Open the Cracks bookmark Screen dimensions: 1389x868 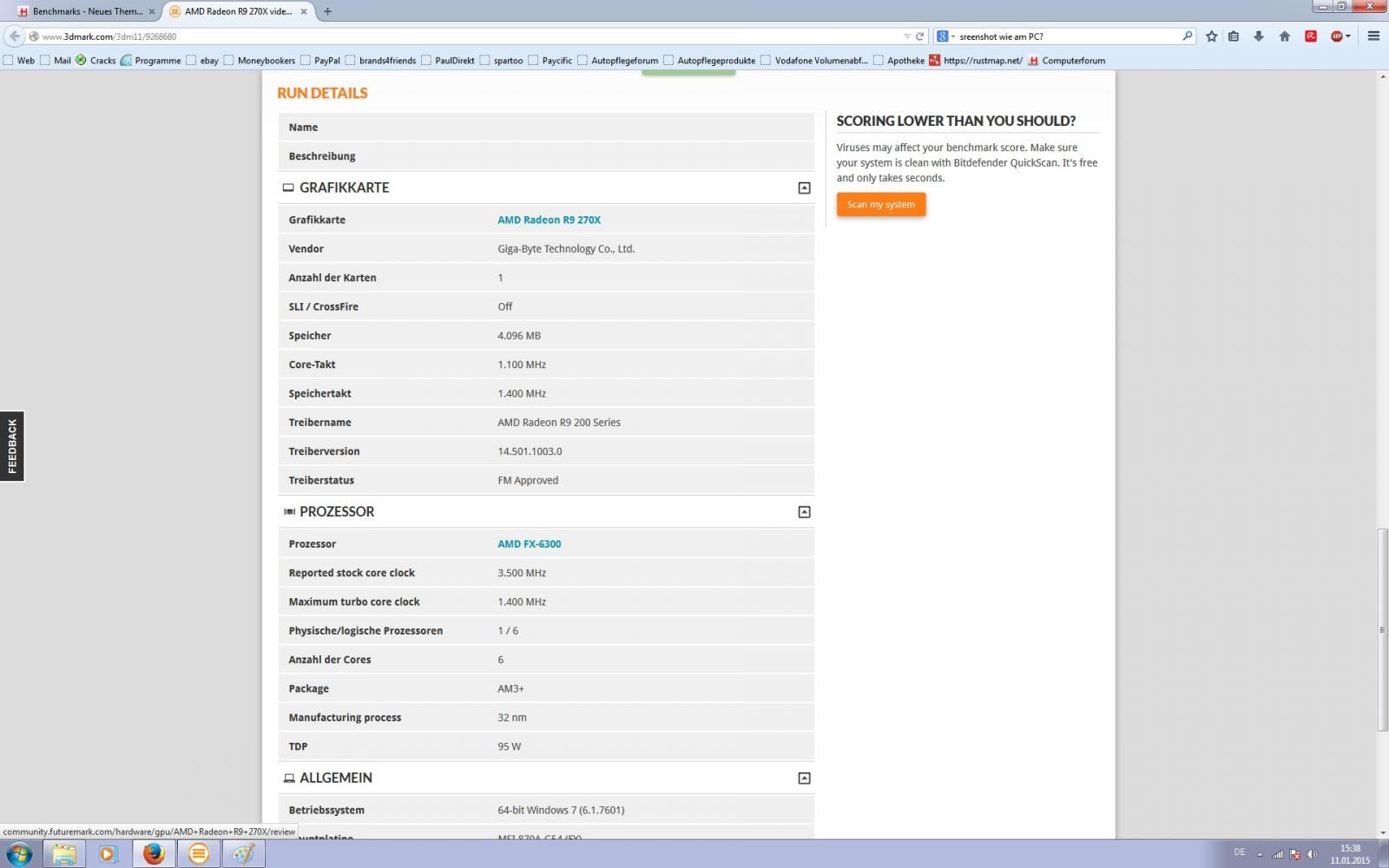[x=95, y=61]
